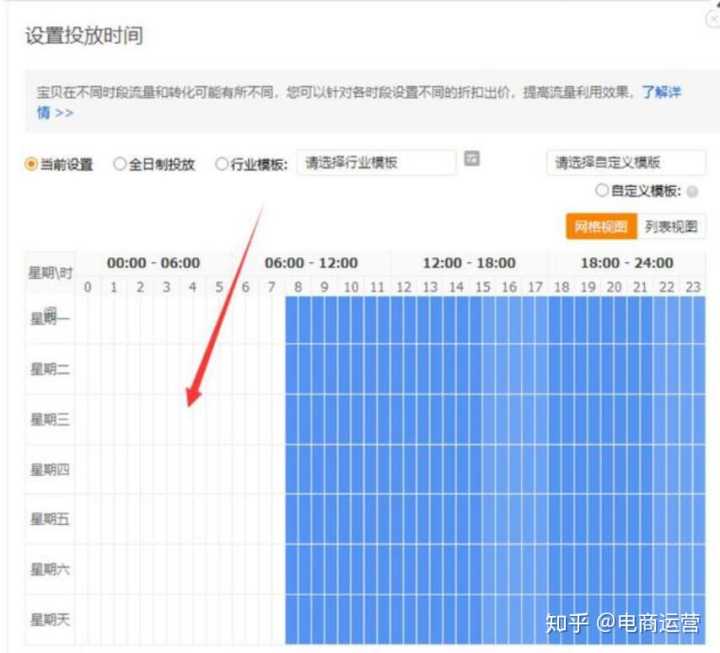Click the empty Wednesday 4 o'clock cell
720x653 pixels.
pos(193,420)
